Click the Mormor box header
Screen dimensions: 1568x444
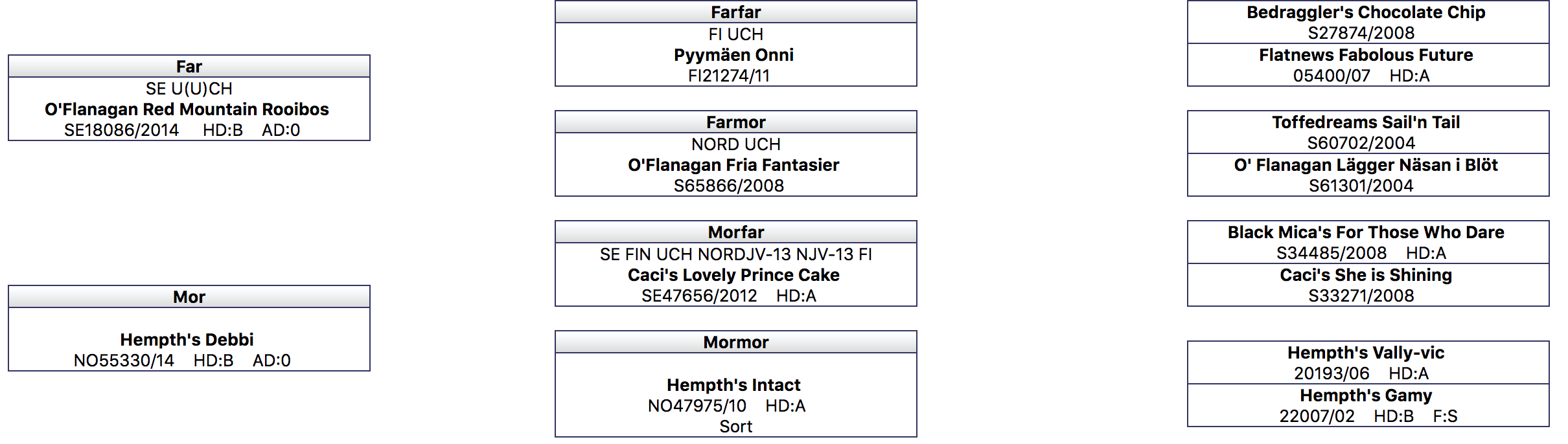click(x=736, y=342)
